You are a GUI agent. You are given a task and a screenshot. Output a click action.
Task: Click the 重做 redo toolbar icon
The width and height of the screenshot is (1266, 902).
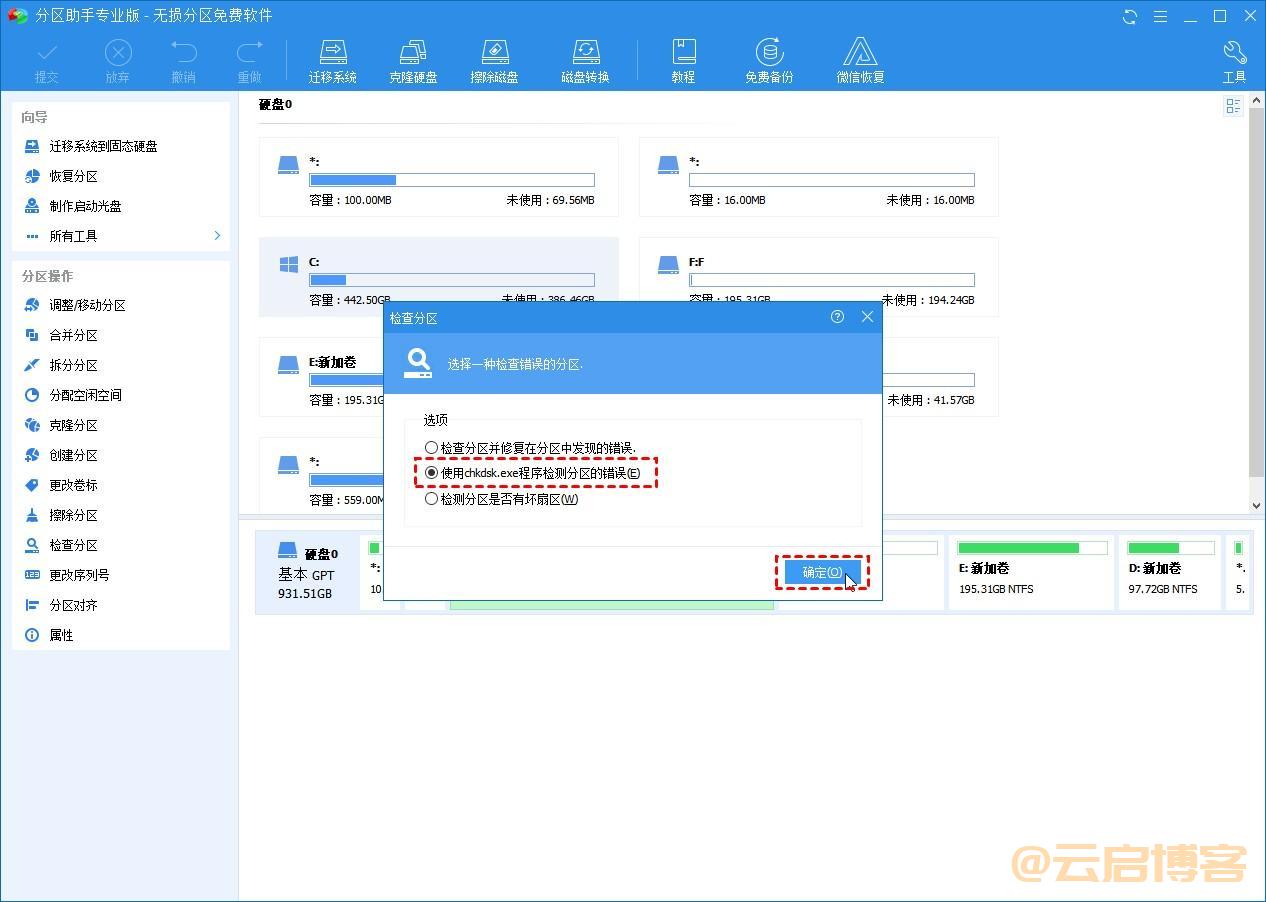[249, 61]
